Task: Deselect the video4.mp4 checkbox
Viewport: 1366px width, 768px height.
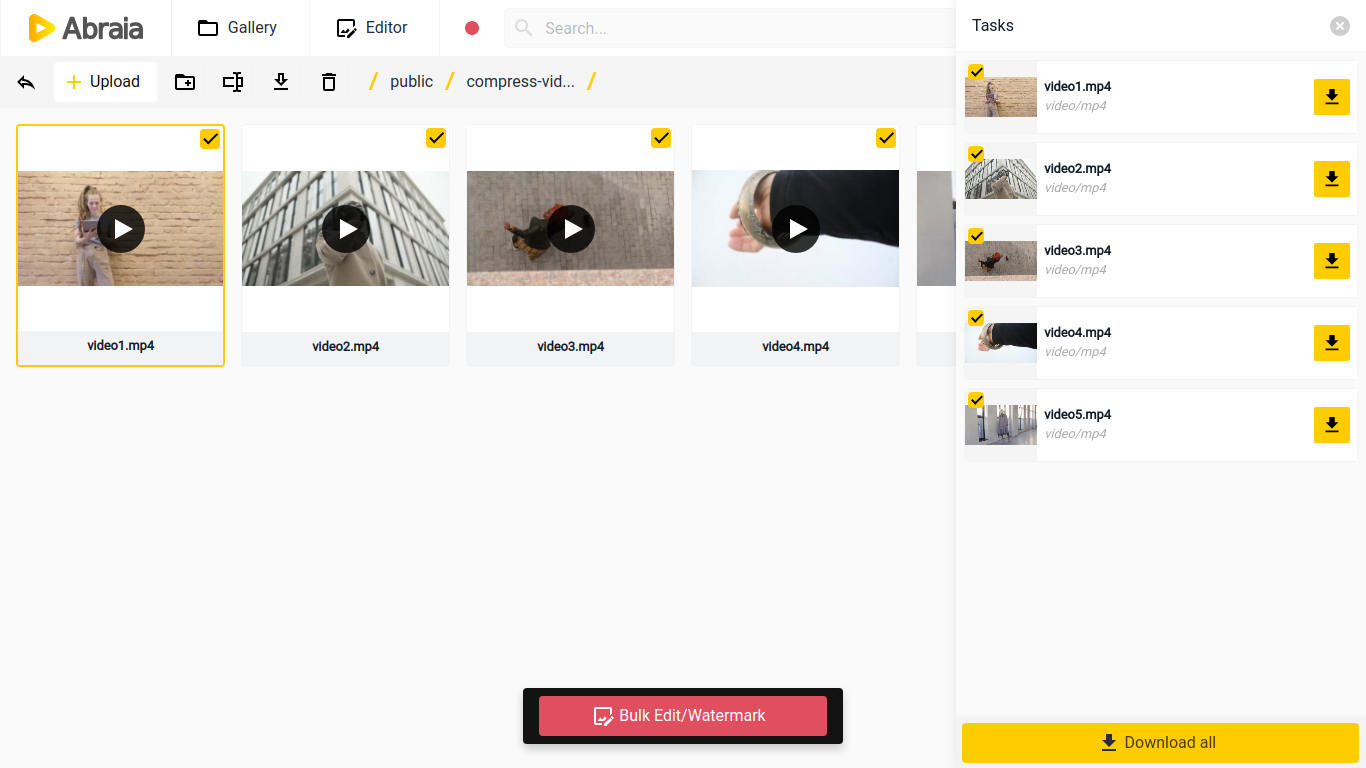Action: pos(885,138)
